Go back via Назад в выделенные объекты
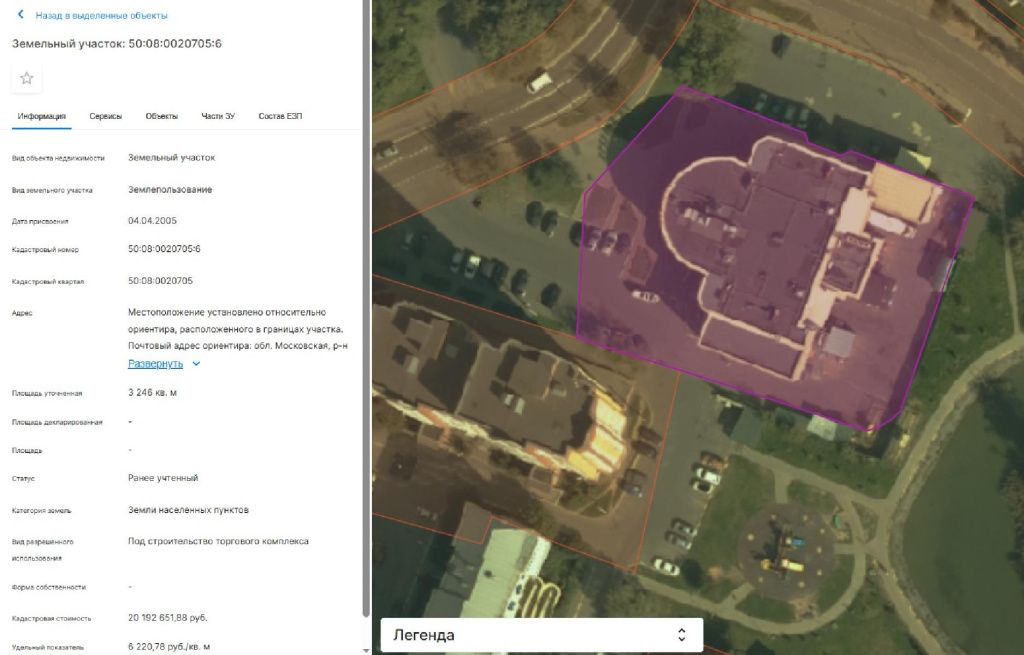The height and width of the screenshot is (655, 1024). (101, 15)
